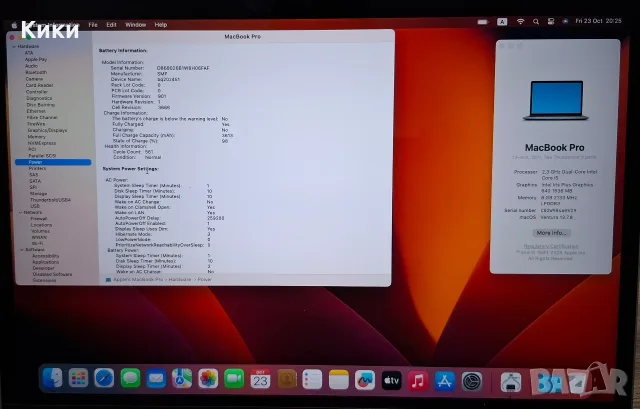
Task: Open Reminders app in dock
Action: 313,380
